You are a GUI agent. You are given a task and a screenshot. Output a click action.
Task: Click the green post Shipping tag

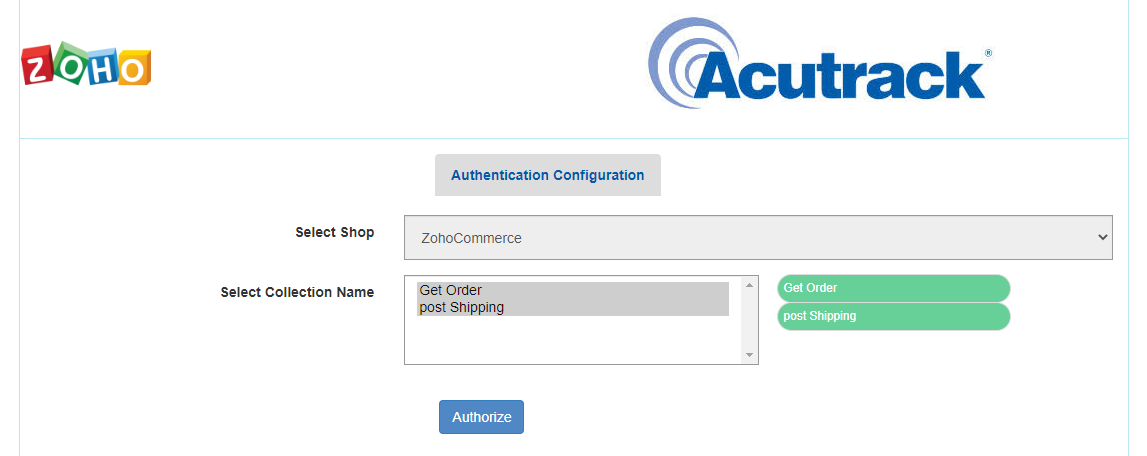(893, 317)
